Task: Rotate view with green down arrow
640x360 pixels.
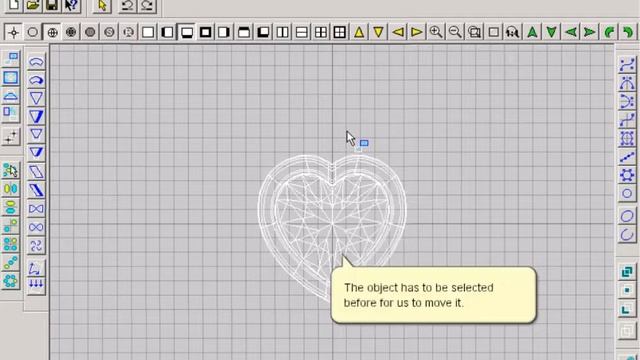Action: (x=551, y=32)
